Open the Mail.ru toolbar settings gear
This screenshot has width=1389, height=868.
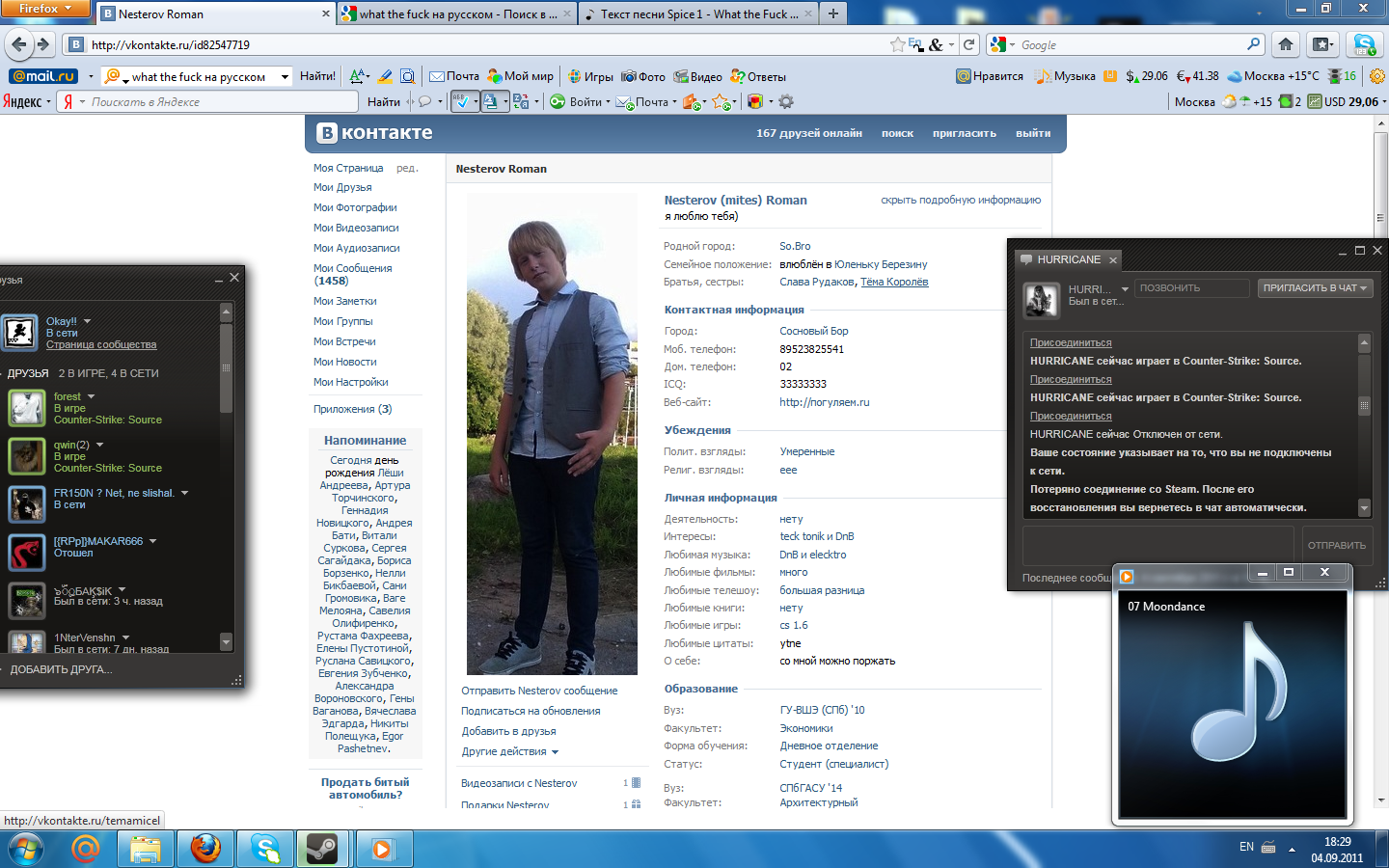[1377, 76]
